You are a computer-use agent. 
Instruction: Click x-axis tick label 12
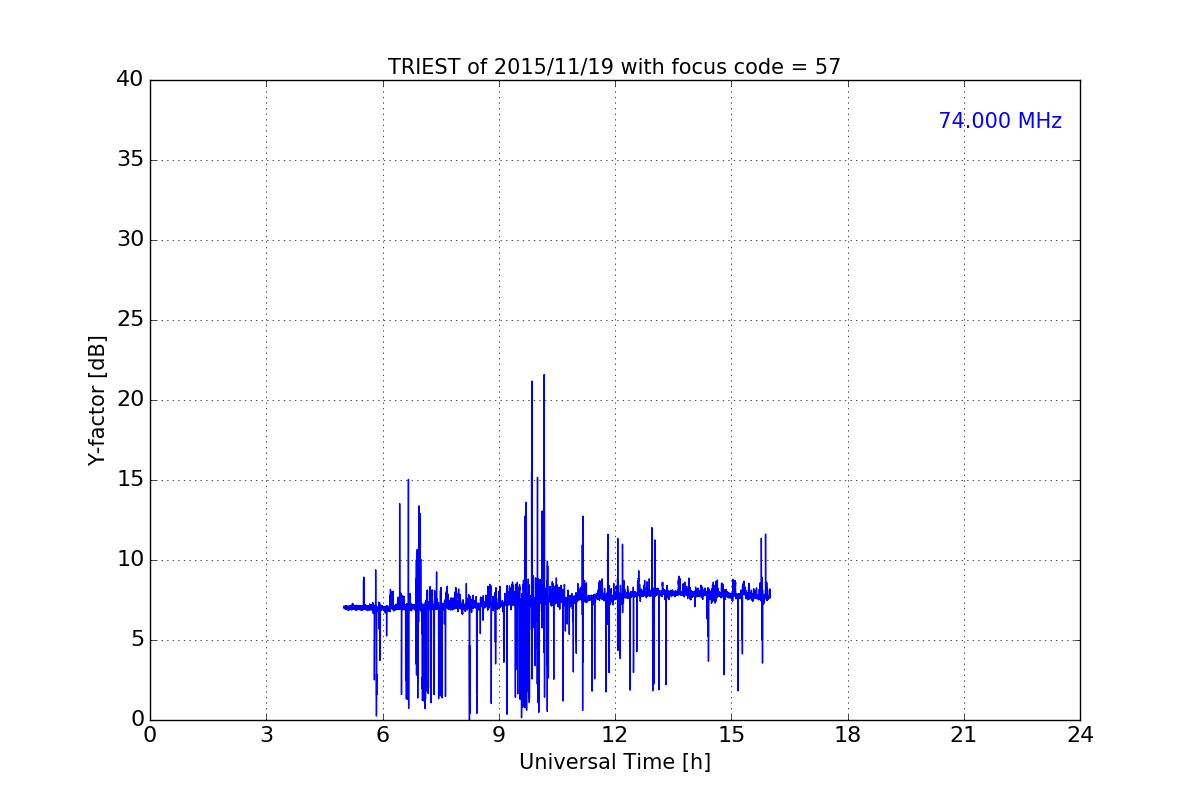(x=615, y=735)
